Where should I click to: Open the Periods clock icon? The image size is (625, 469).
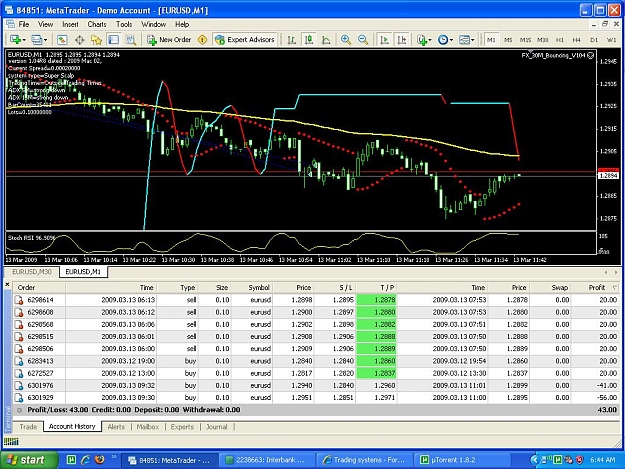coord(443,40)
